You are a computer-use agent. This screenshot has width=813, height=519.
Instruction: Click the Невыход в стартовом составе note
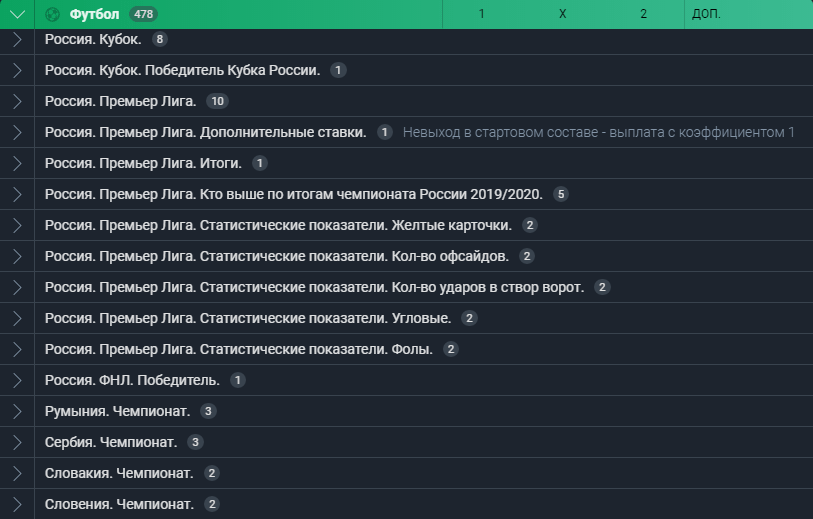pos(598,132)
